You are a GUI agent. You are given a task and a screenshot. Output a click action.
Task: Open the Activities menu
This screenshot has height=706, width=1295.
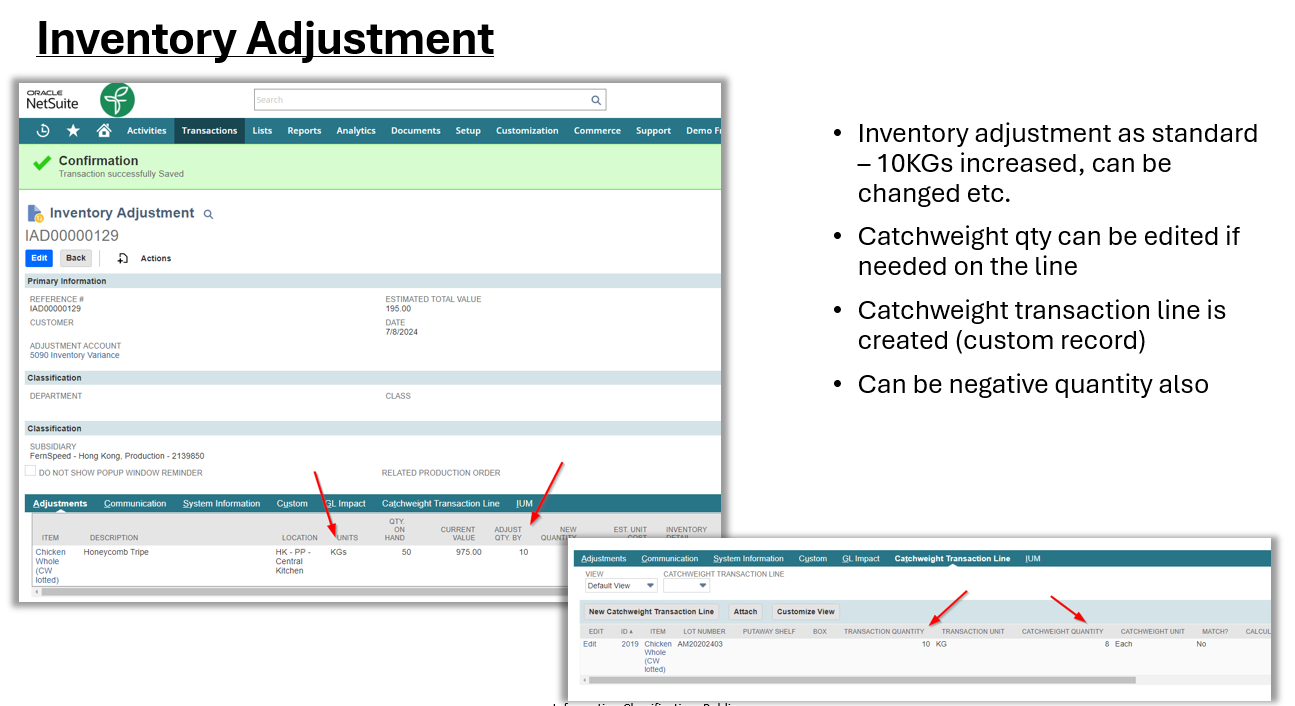point(147,131)
